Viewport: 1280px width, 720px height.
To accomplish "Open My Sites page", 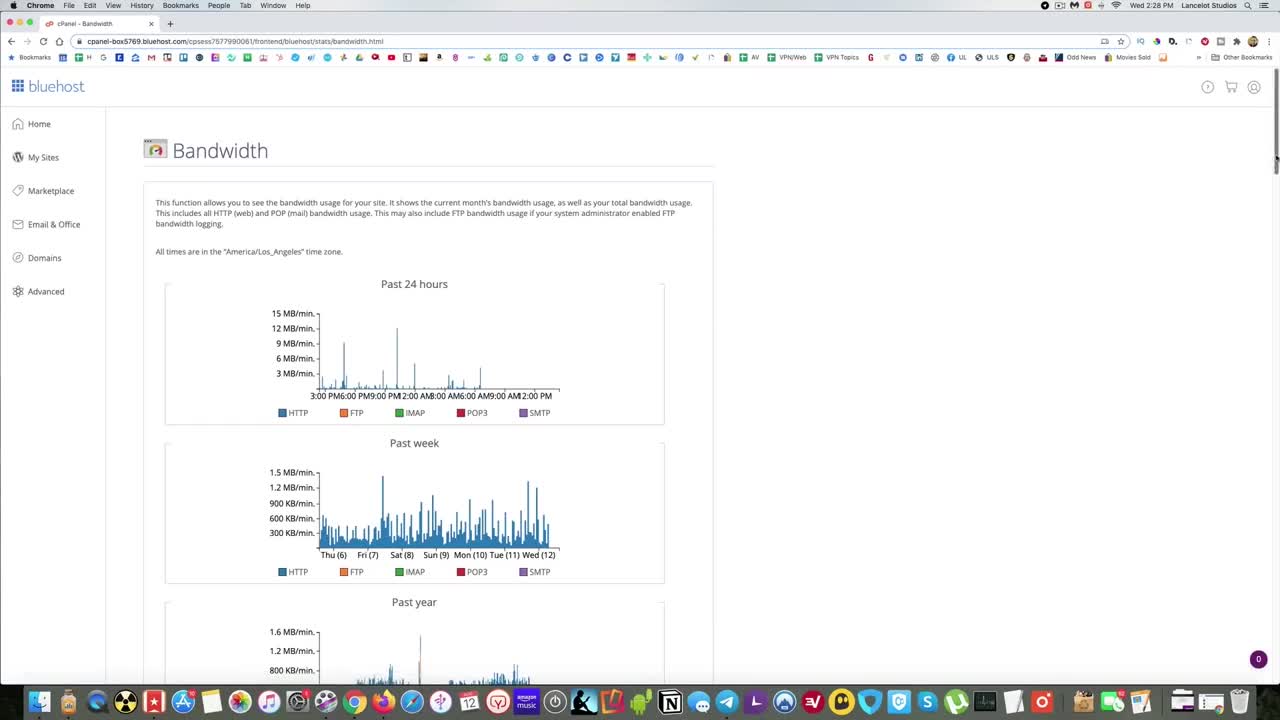I will [43, 157].
